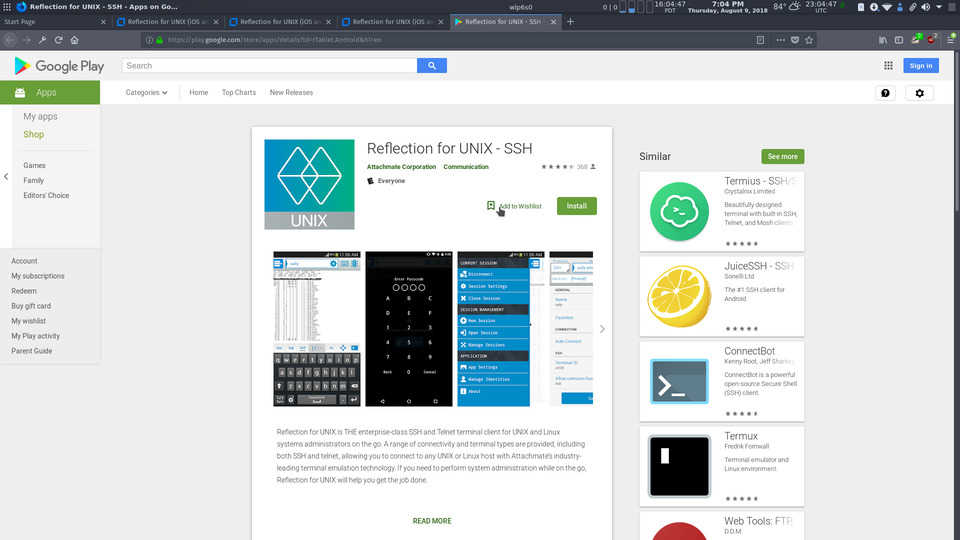Viewport: 960px width, 540px height.
Task: Click the green padlock site security icon
Action: coord(159,40)
